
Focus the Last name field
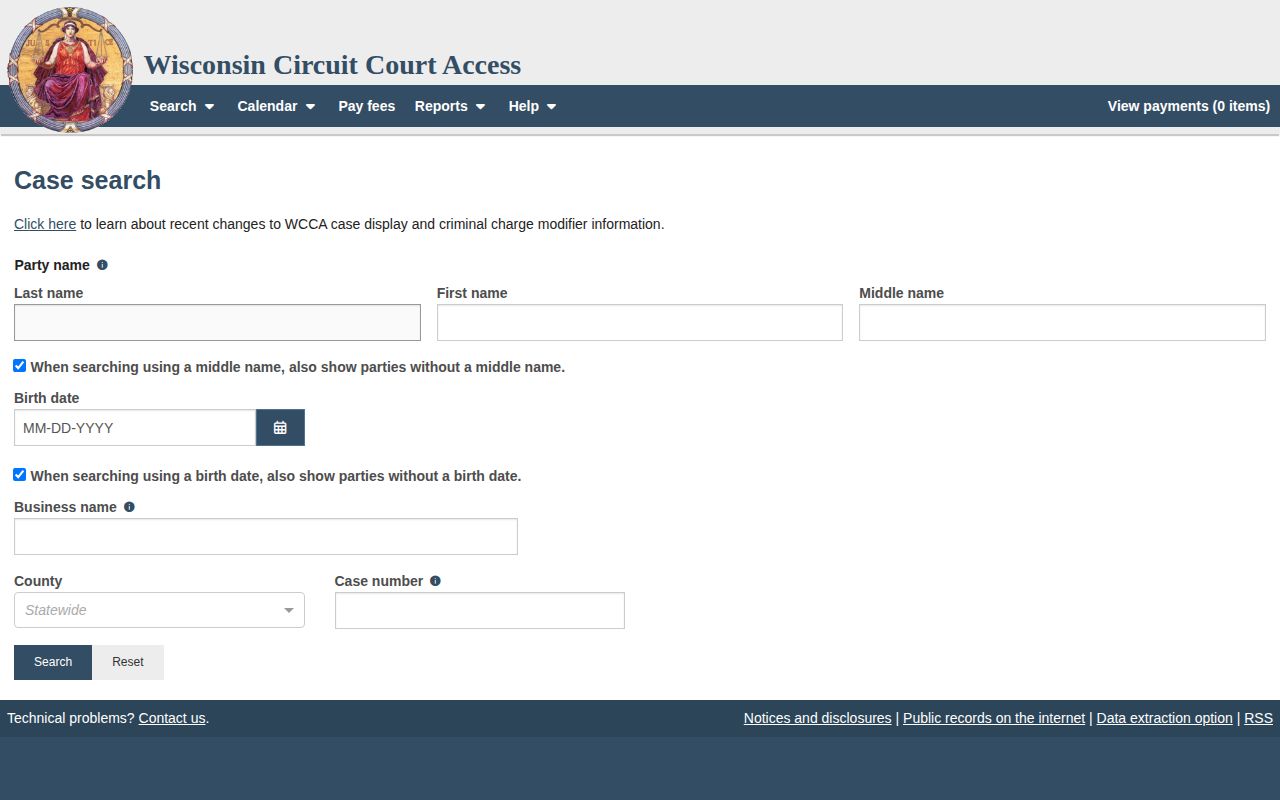point(217,323)
